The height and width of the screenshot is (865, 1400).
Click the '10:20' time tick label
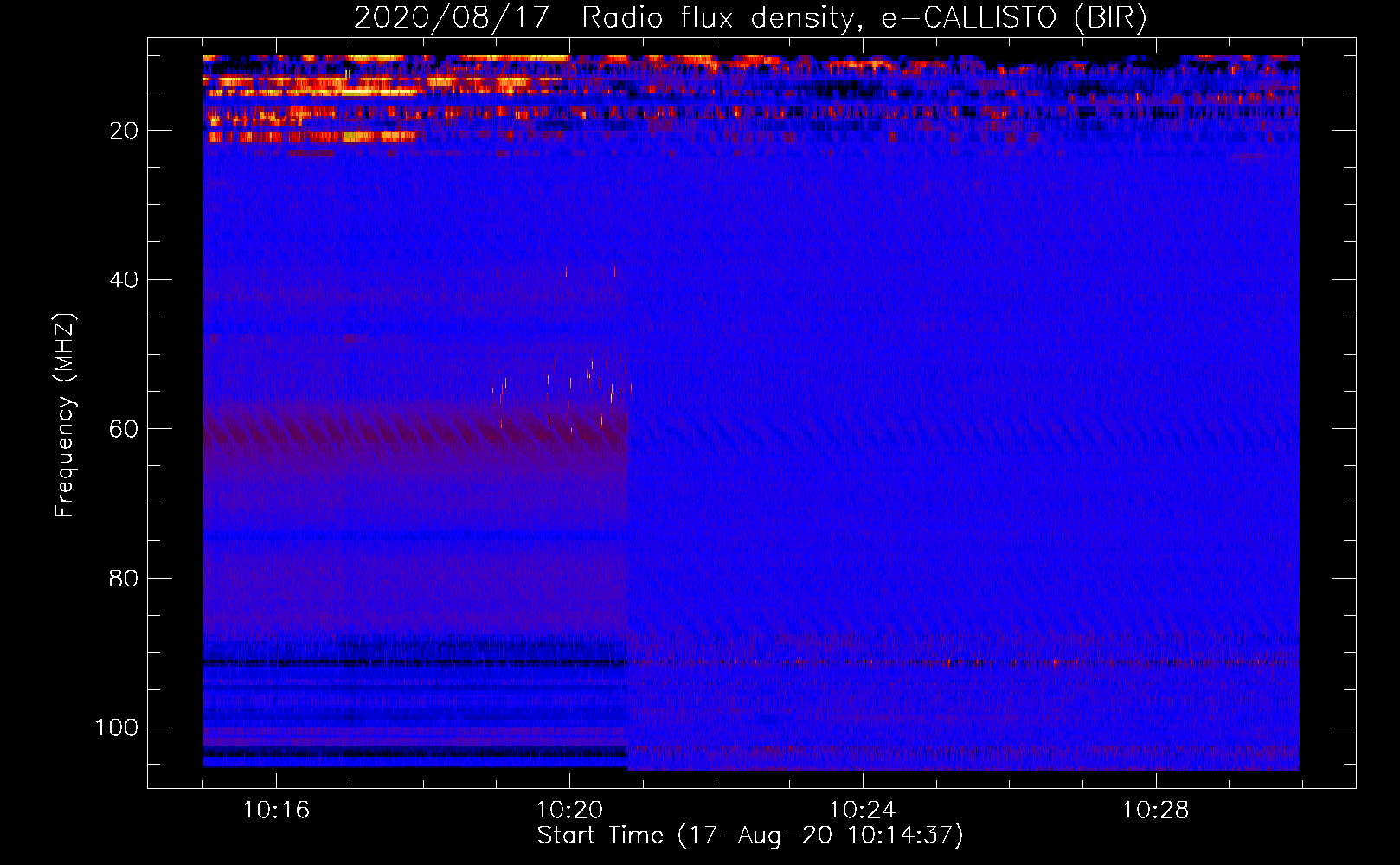coord(569,811)
